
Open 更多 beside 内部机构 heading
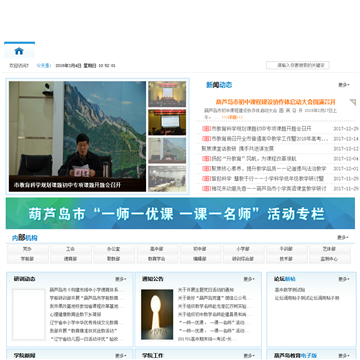click(343, 238)
